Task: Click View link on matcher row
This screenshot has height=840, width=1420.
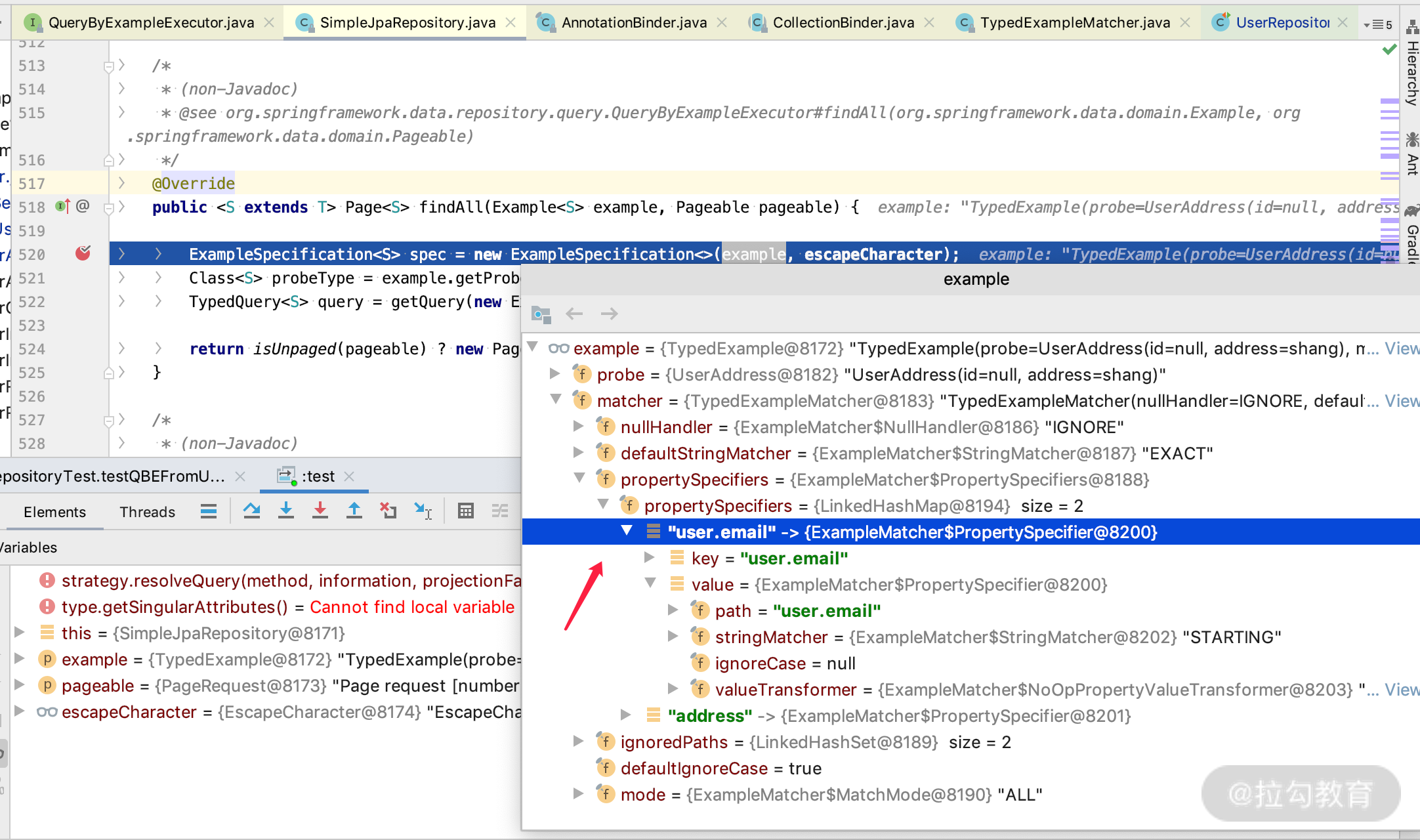Action: tap(1402, 401)
